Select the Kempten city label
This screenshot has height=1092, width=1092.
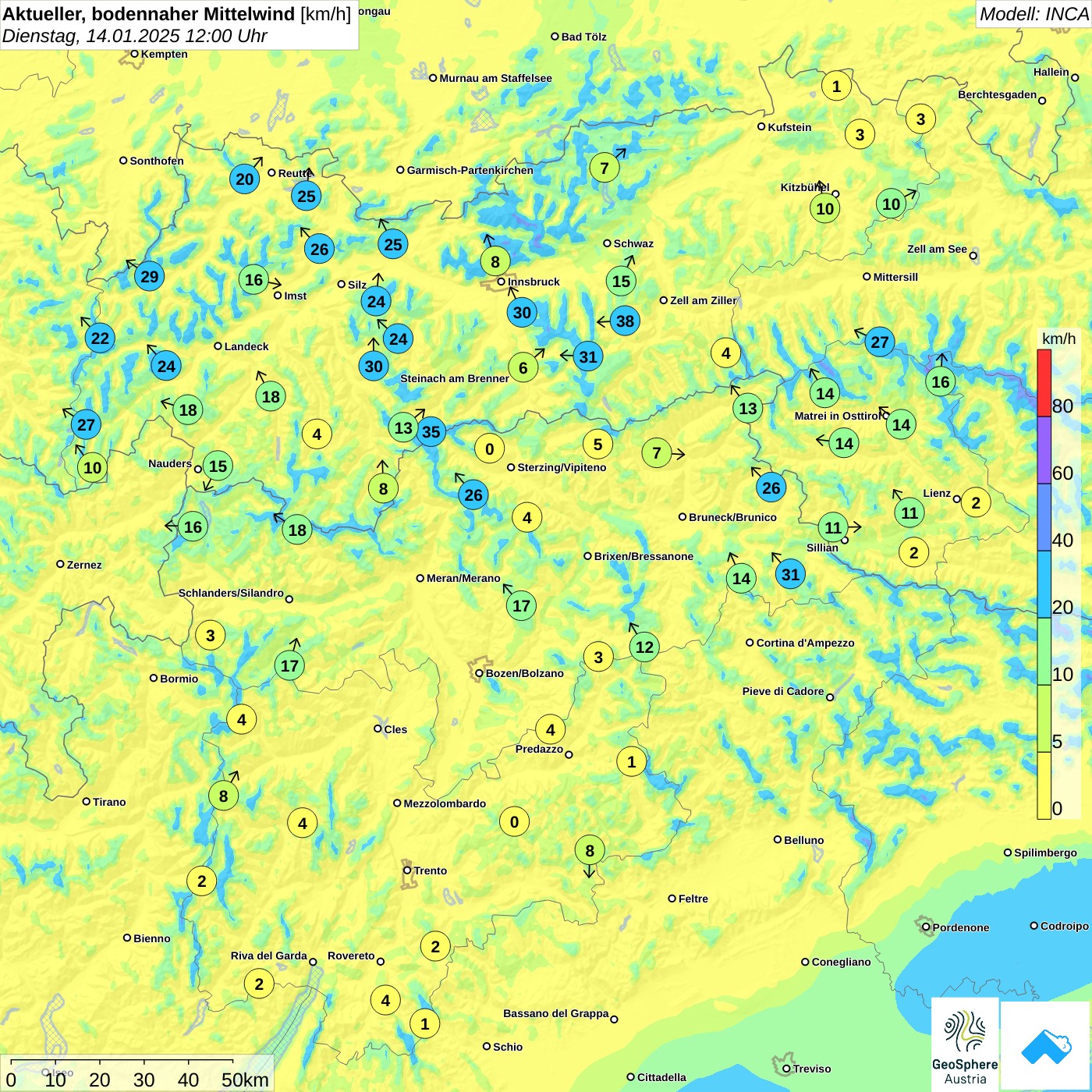[x=164, y=54]
